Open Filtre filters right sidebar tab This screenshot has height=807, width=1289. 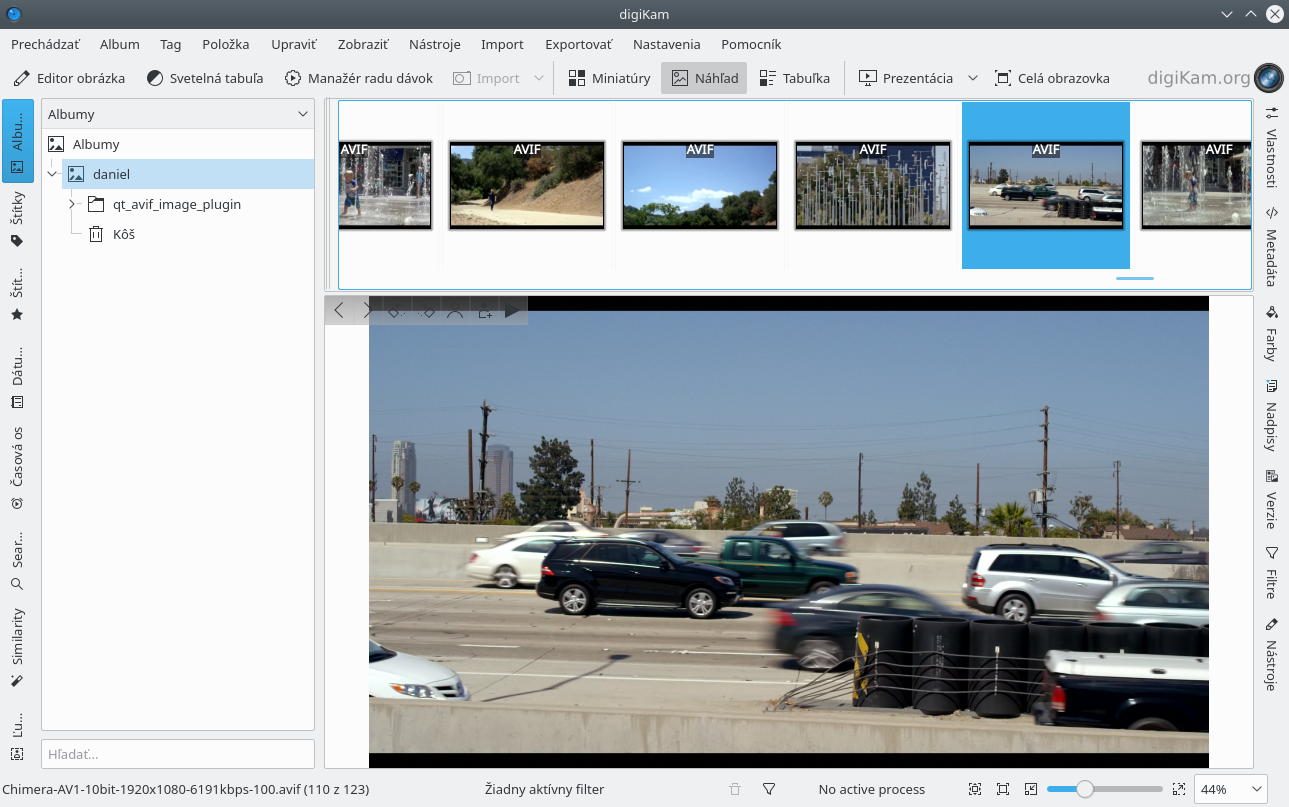[1272, 573]
